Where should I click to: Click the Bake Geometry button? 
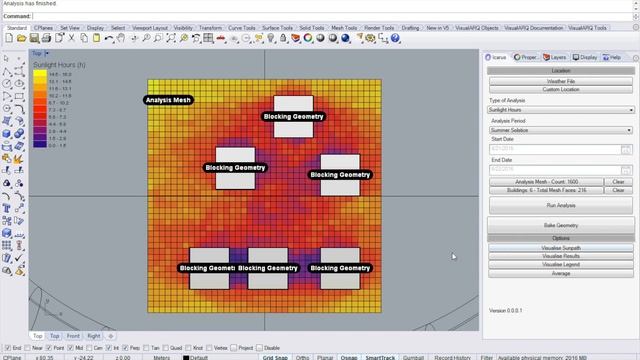click(561, 225)
